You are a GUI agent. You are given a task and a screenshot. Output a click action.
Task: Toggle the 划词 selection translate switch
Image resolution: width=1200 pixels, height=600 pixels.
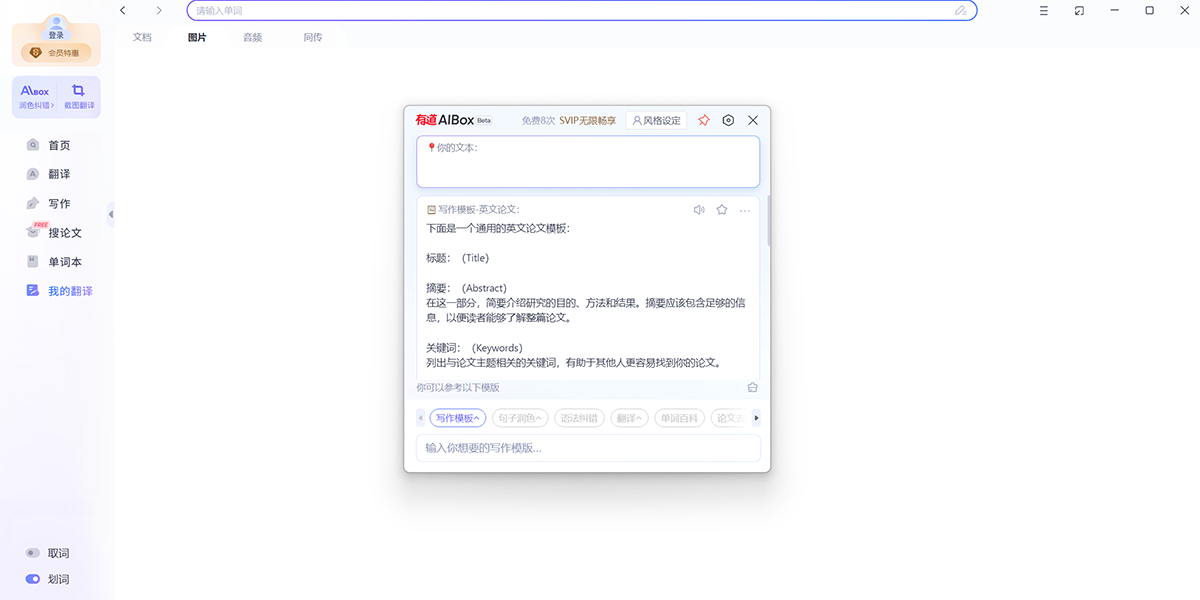point(33,579)
